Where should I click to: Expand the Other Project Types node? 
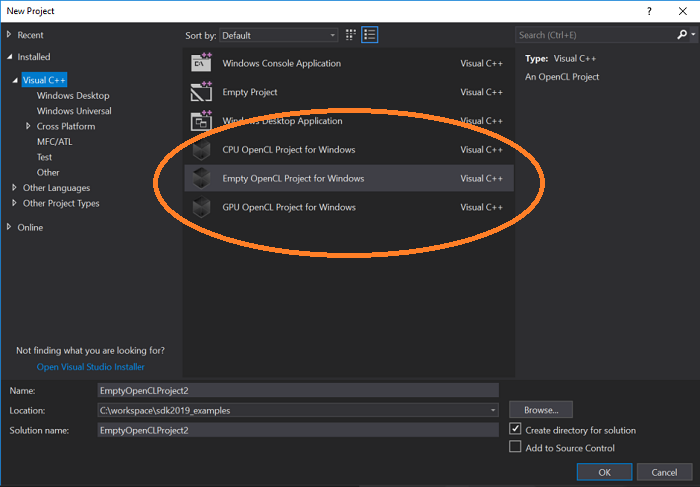click(x=14, y=203)
